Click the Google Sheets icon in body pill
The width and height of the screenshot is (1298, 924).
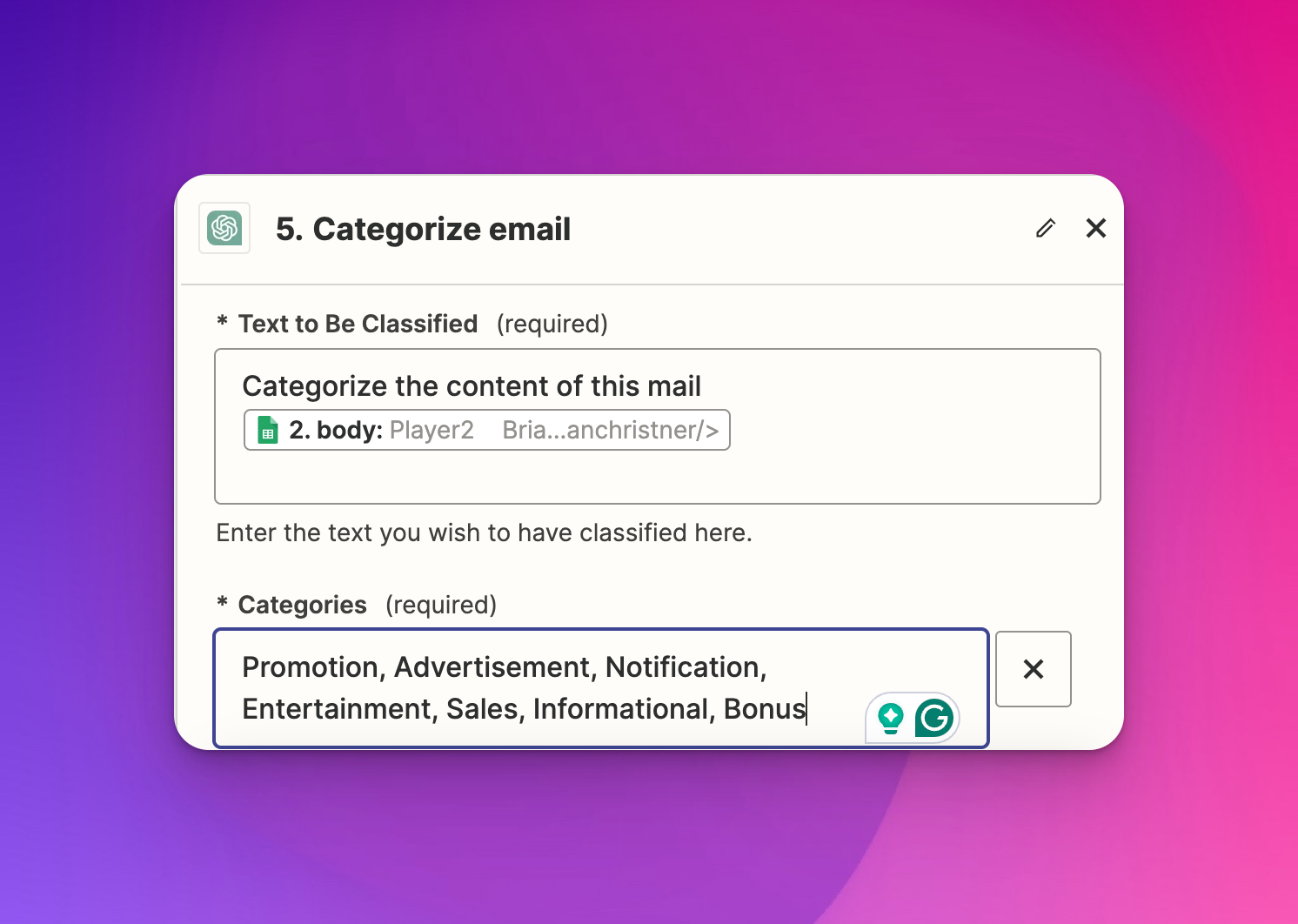268,430
